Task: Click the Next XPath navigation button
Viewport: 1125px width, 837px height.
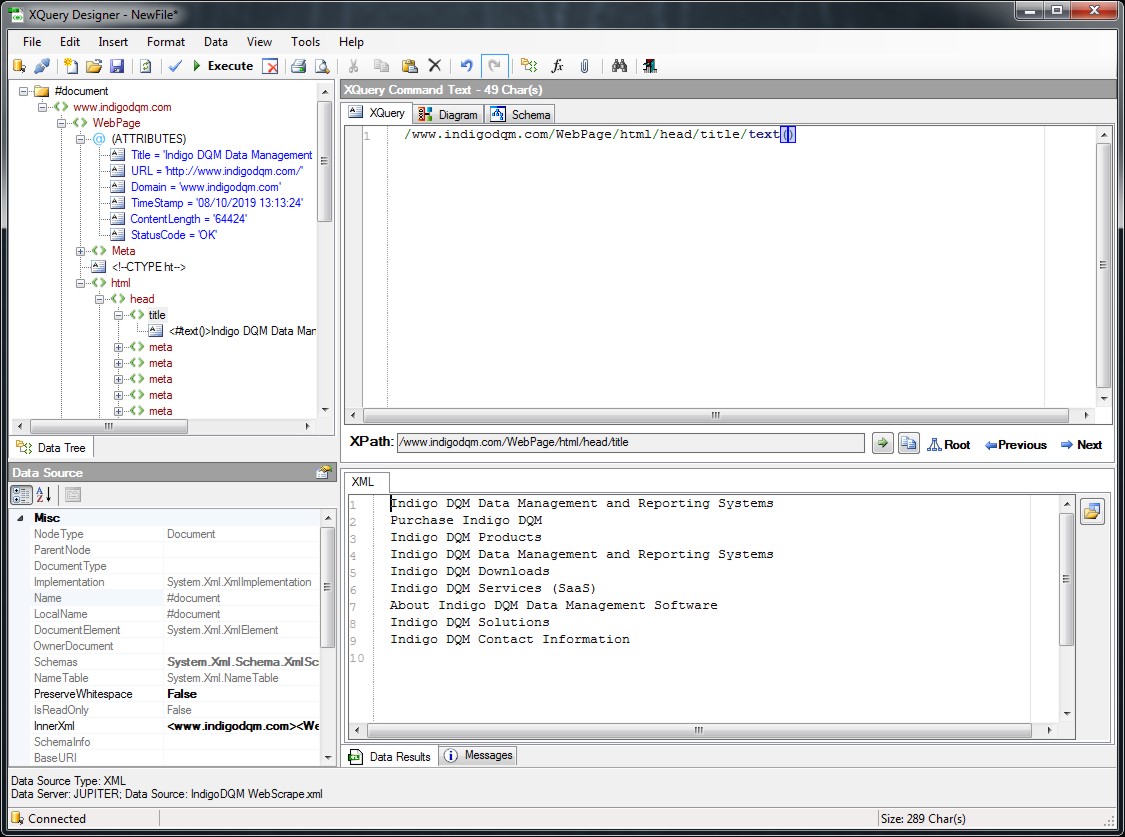Action: point(1081,445)
